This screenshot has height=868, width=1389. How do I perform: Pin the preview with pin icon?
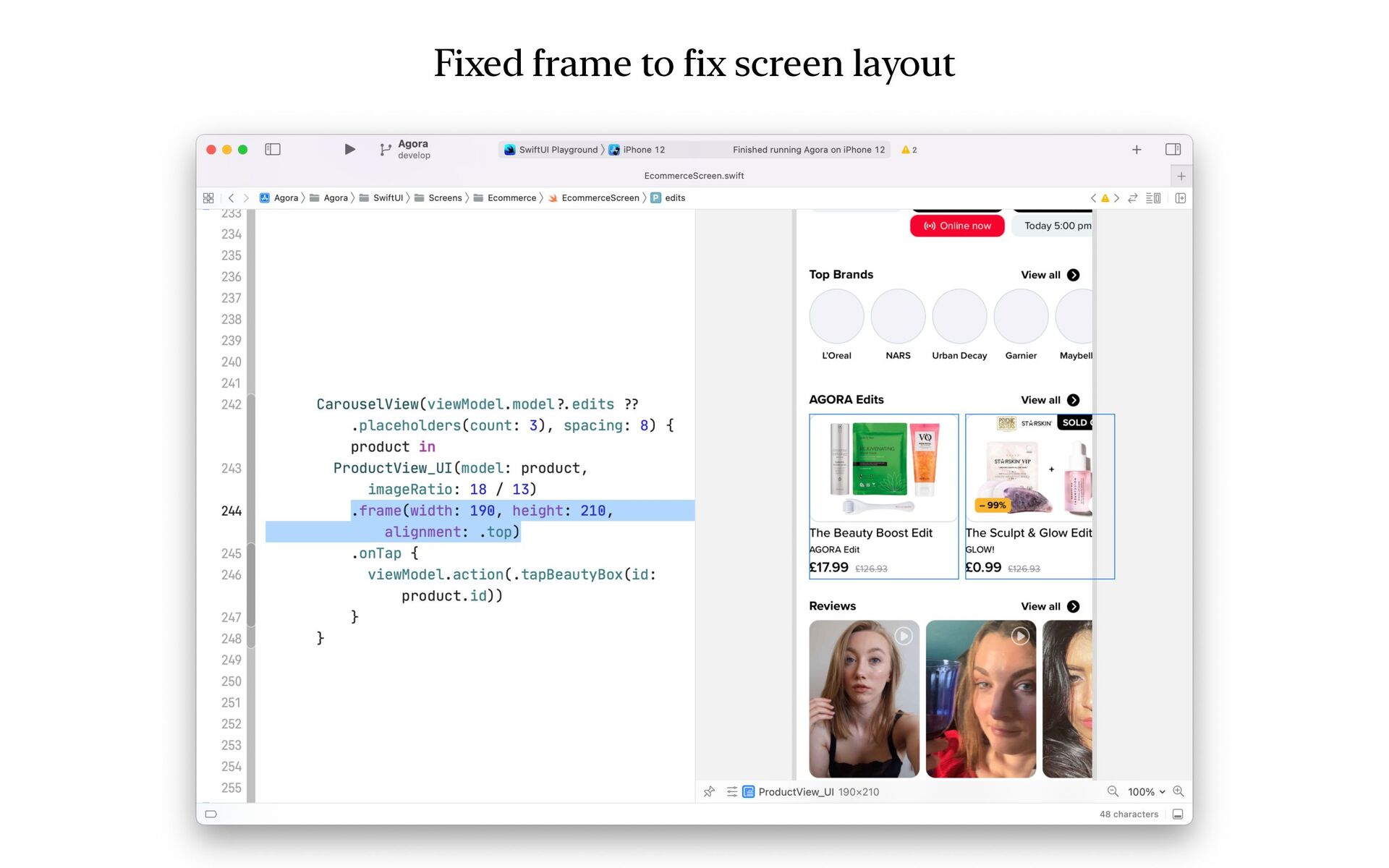[x=709, y=791]
